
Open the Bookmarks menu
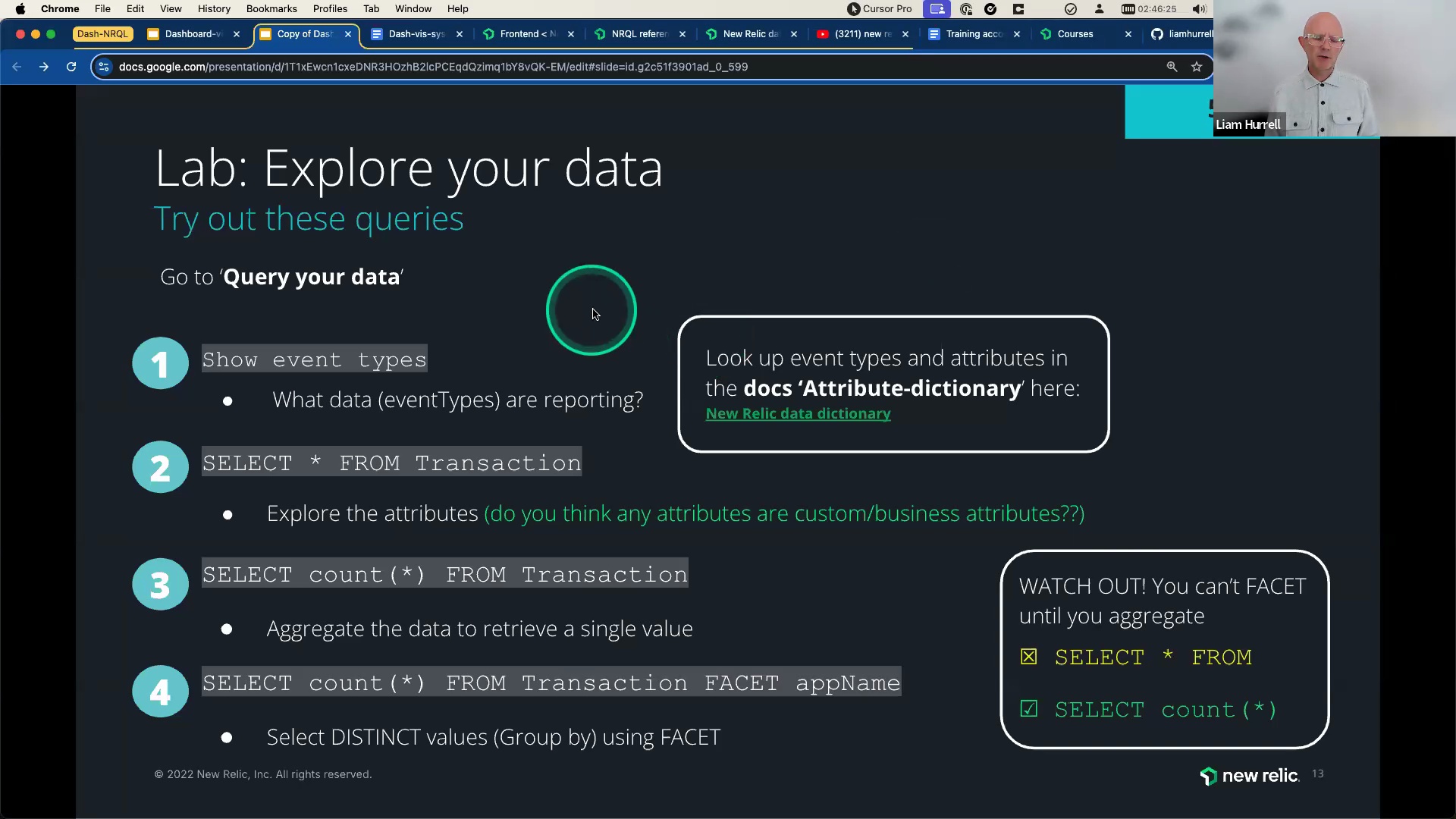271,9
